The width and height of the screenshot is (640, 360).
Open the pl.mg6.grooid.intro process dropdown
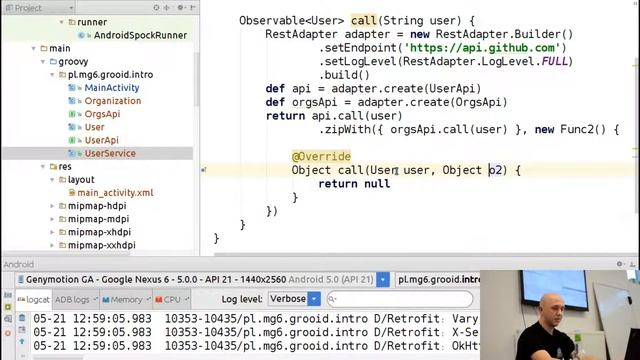click(x=438, y=280)
